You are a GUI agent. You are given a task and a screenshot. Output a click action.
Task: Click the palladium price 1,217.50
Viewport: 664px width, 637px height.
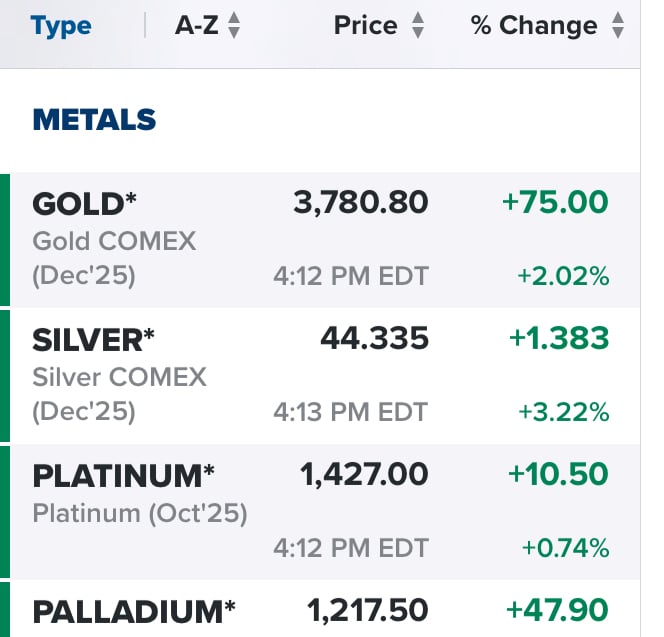pos(367,611)
